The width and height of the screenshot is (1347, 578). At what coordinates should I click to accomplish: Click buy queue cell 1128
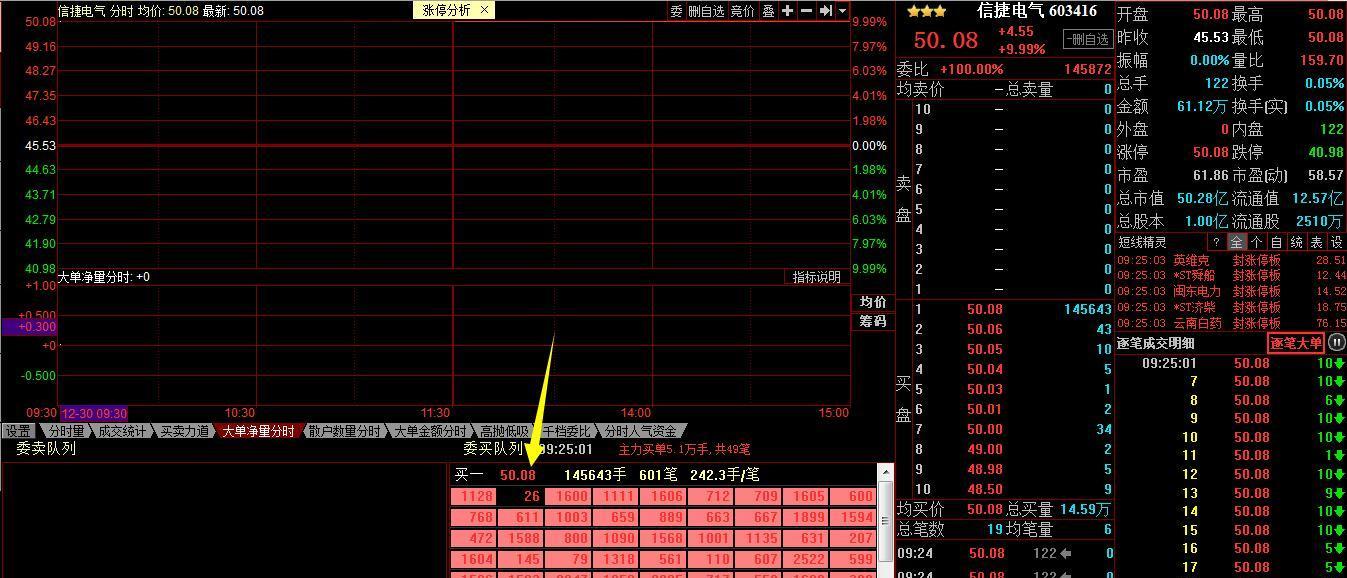pos(475,497)
